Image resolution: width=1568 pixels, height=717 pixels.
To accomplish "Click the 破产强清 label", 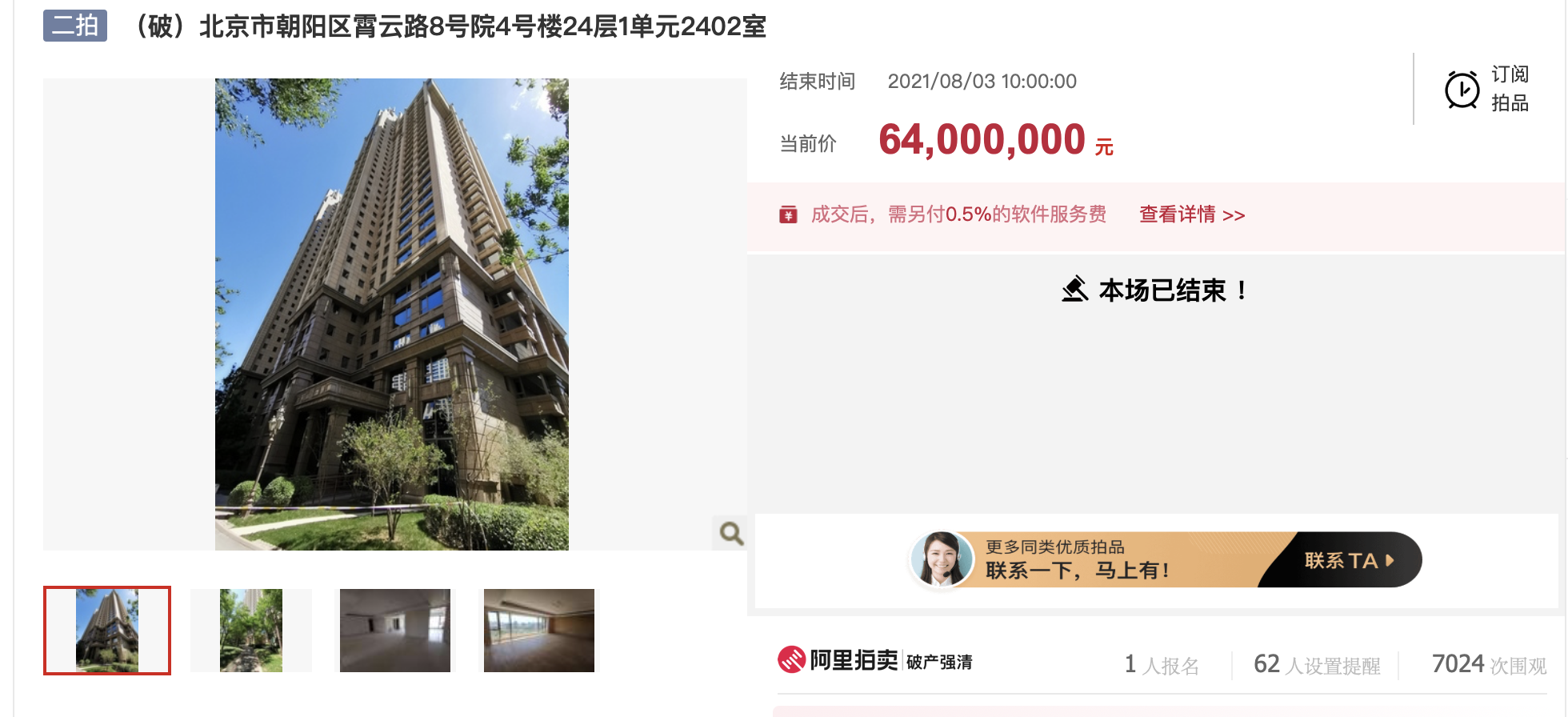I will pos(939,662).
